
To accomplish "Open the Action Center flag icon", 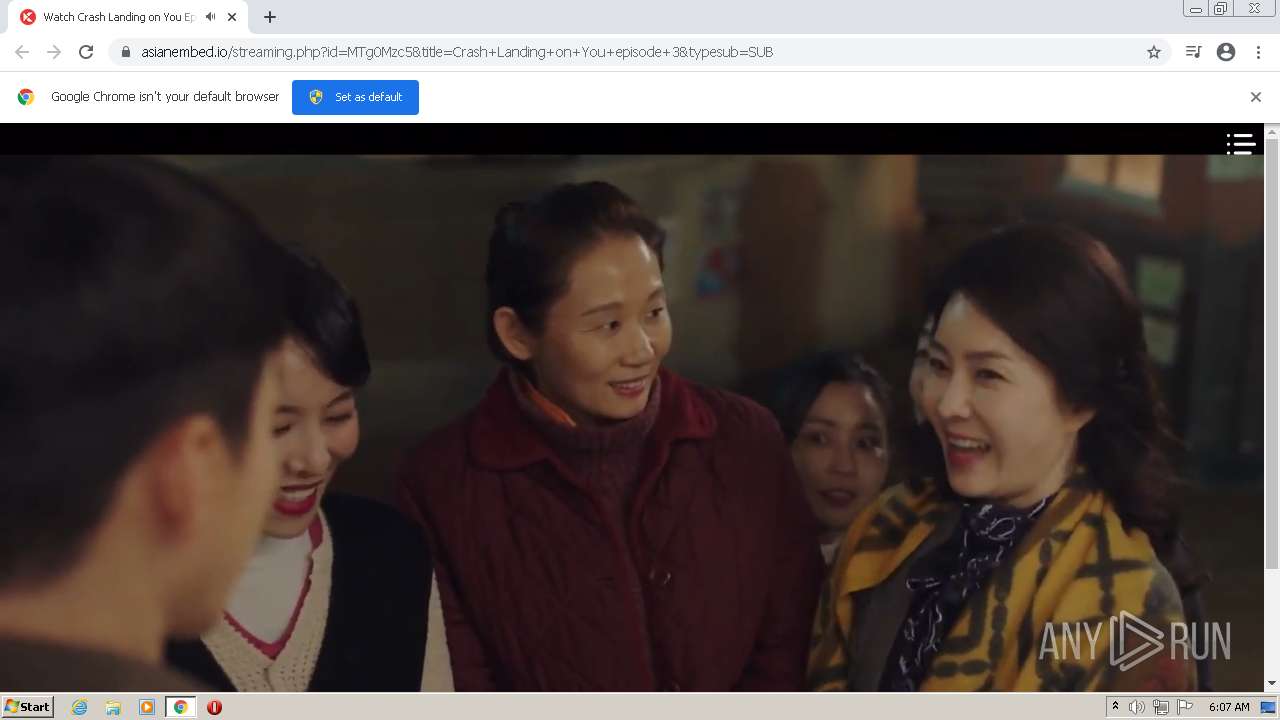I will pos(1185,707).
